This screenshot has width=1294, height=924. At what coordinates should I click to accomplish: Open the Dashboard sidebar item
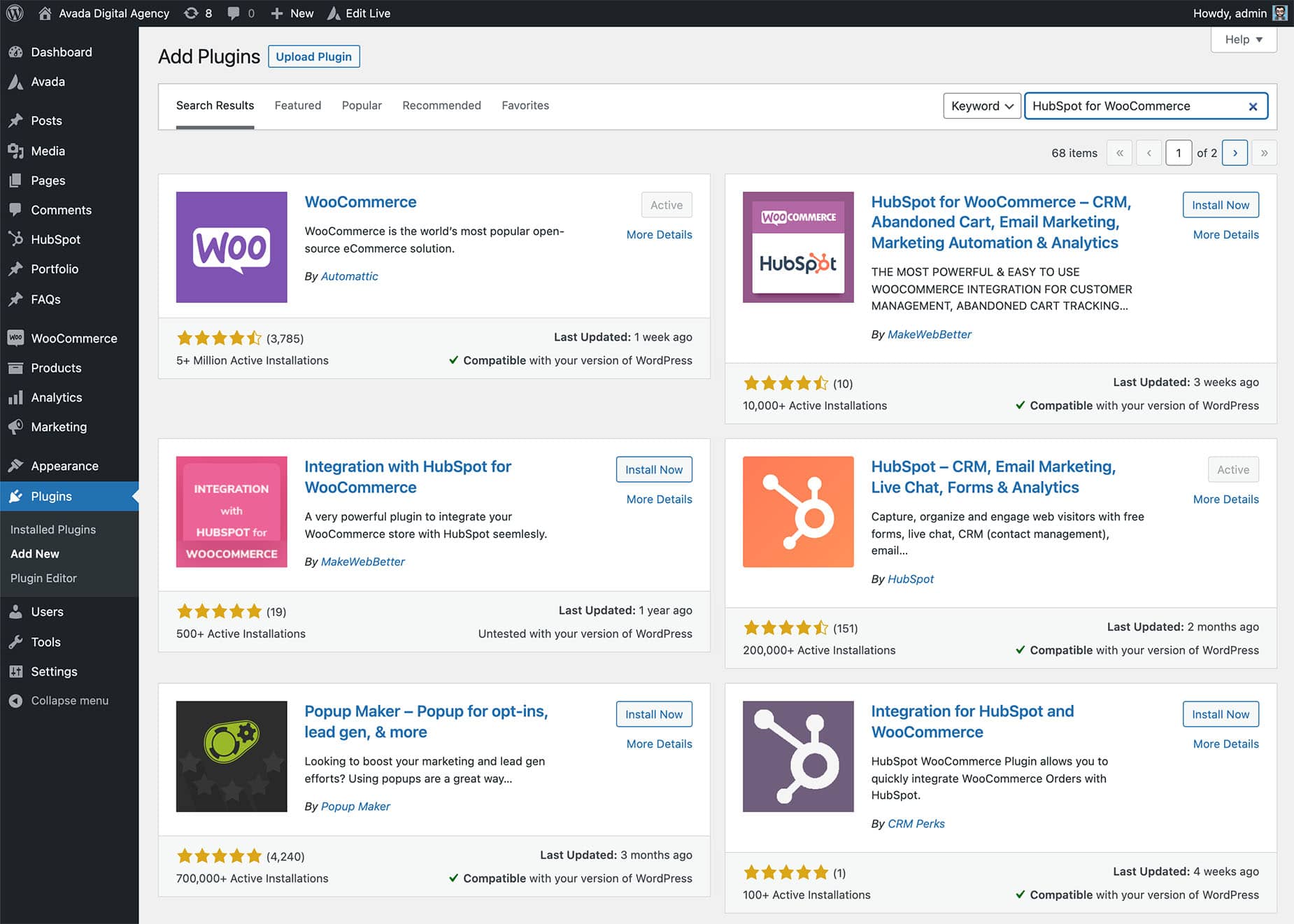click(69, 52)
